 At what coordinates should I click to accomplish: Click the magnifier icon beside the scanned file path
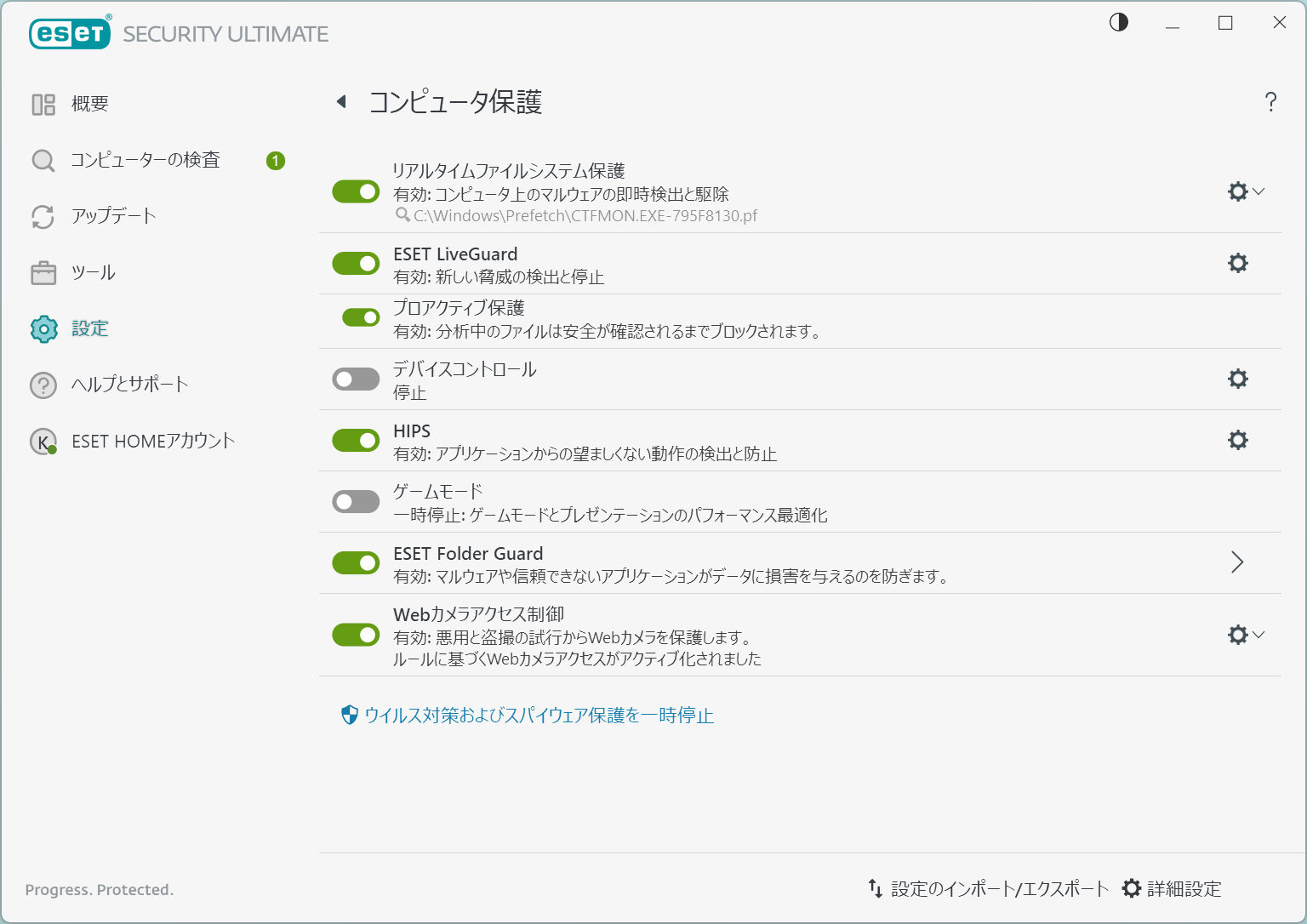click(403, 215)
